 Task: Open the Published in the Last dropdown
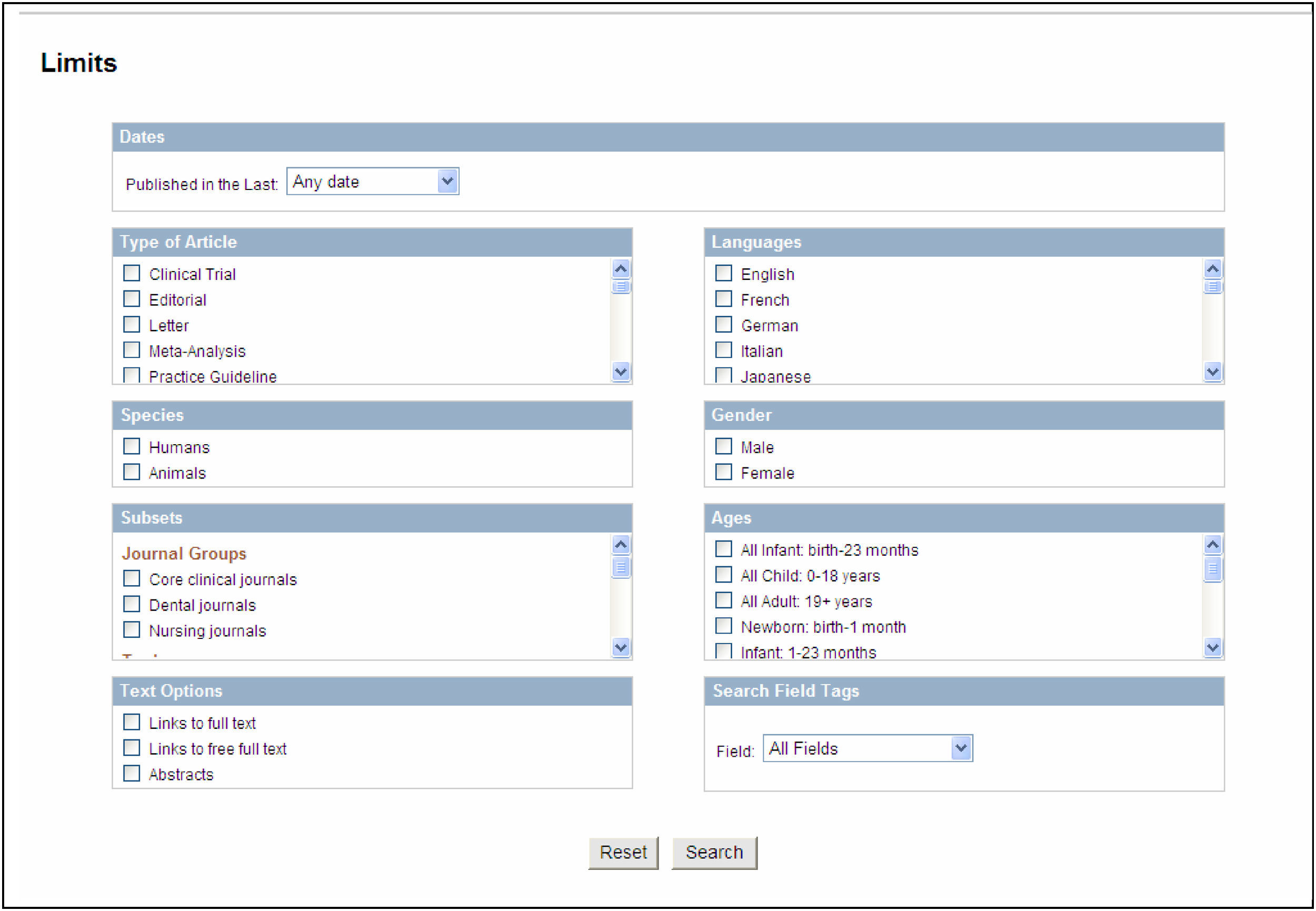(447, 182)
